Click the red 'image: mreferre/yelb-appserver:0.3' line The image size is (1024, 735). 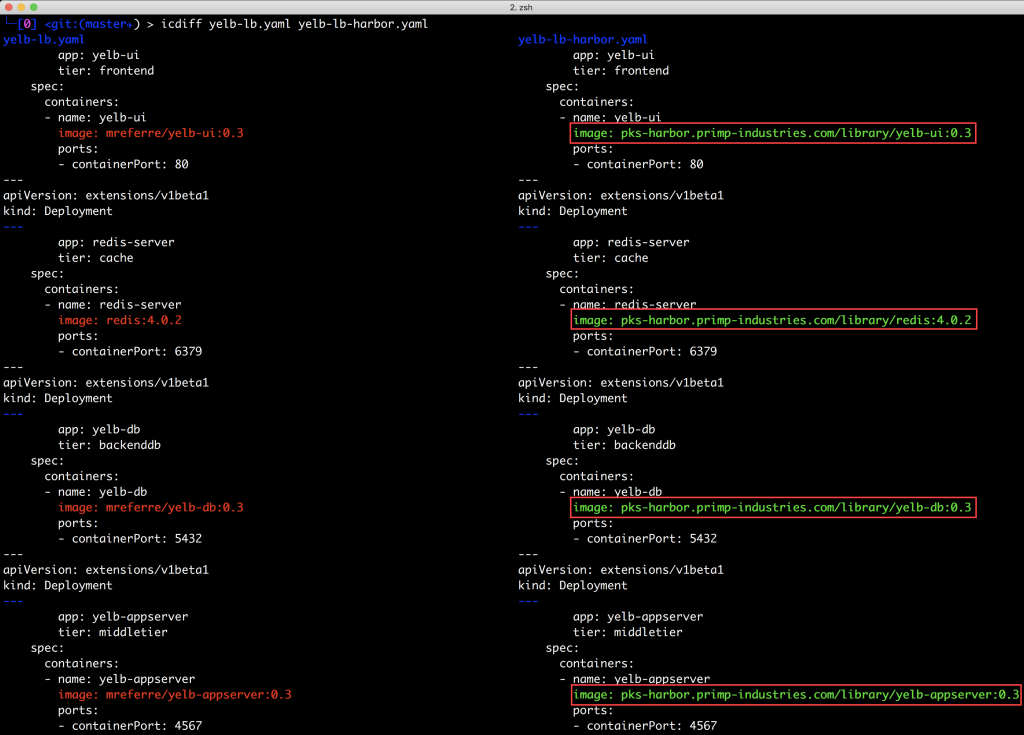point(175,694)
